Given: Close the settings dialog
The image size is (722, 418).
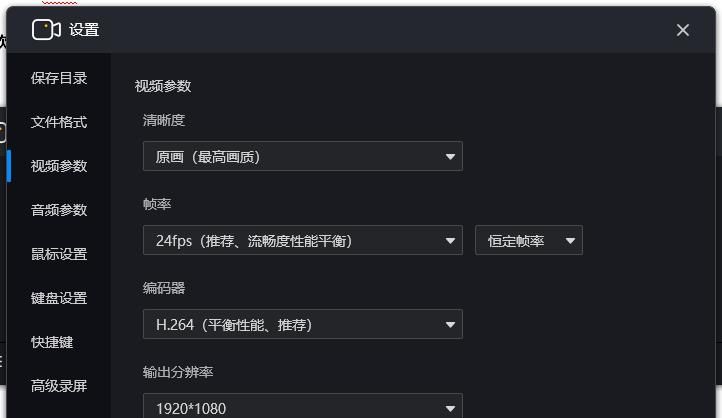Looking at the screenshot, I should (683, 30).
